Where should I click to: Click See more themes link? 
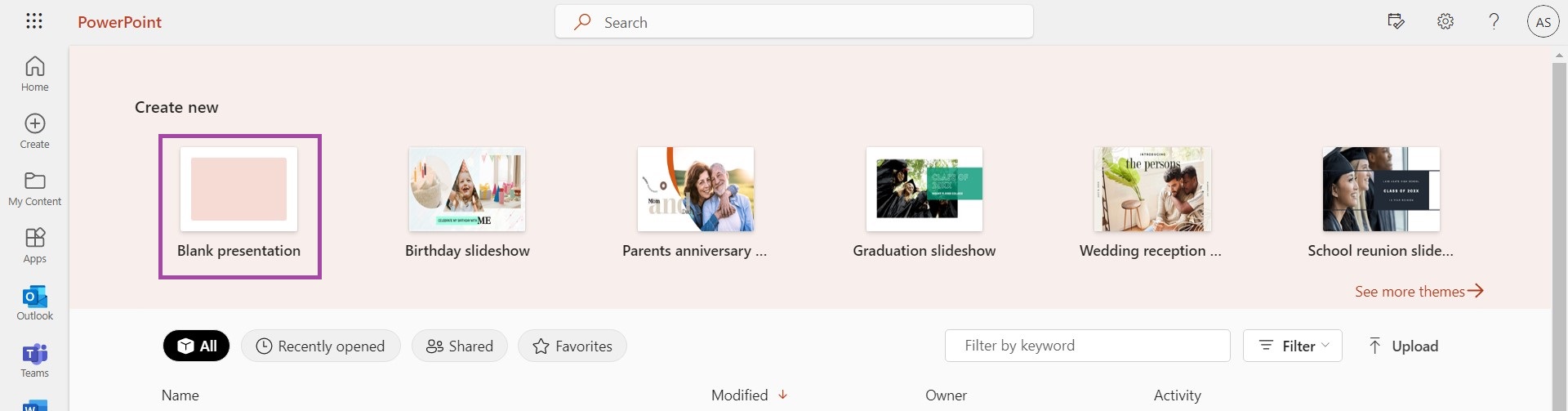coord(1419,292)
